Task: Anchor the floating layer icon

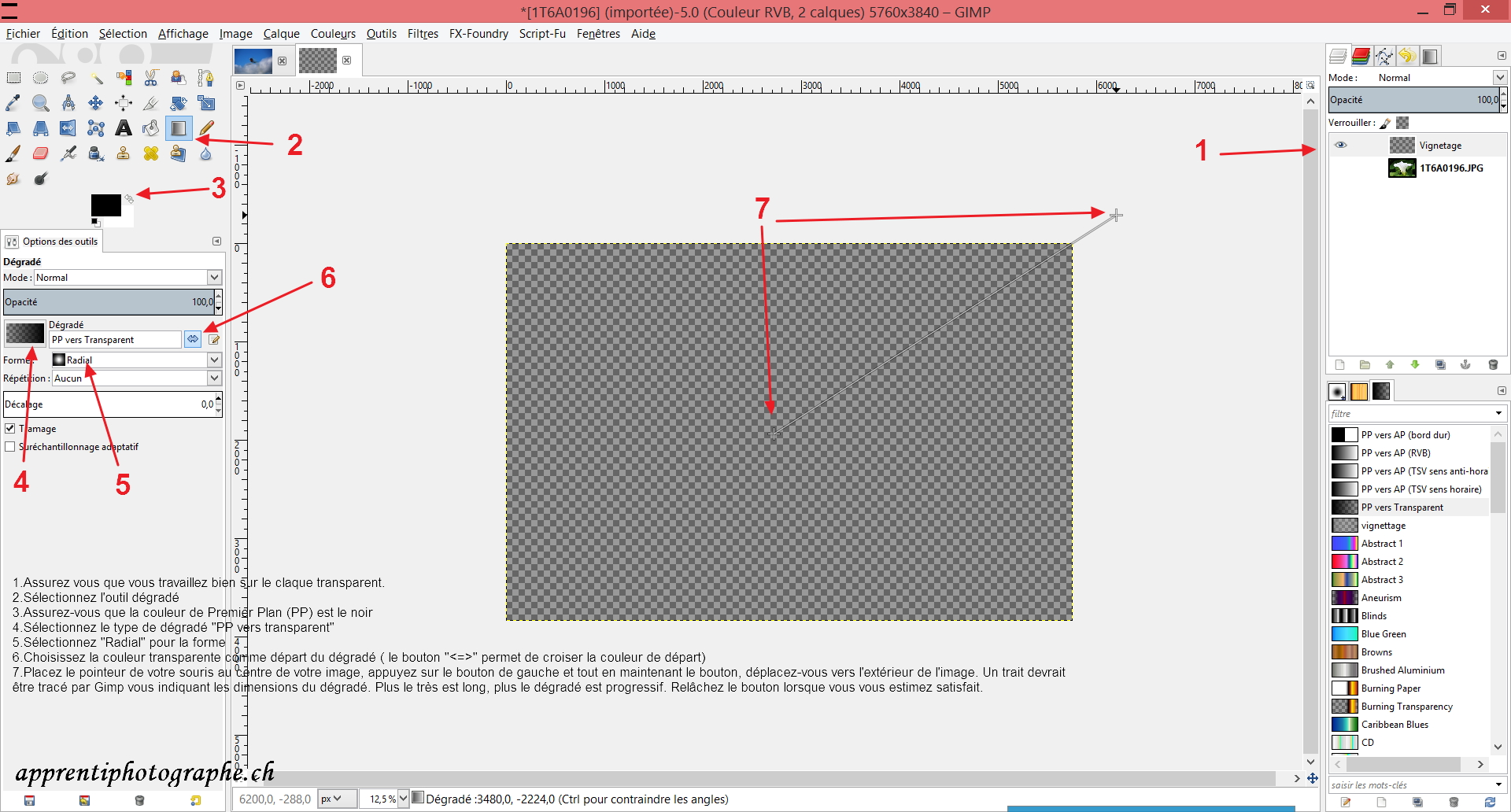Action: pos(1465,364)
